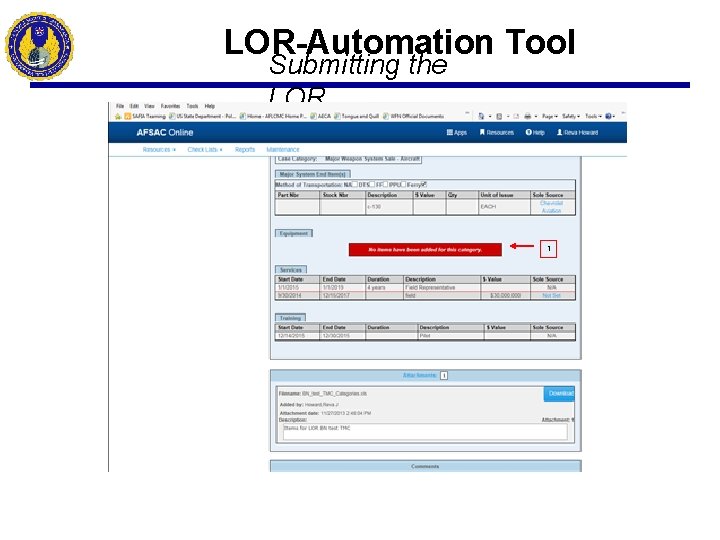This screenshot has width=720, height=540.
Task: Open the Reva Howard user profile
Action: pos(577,132)
